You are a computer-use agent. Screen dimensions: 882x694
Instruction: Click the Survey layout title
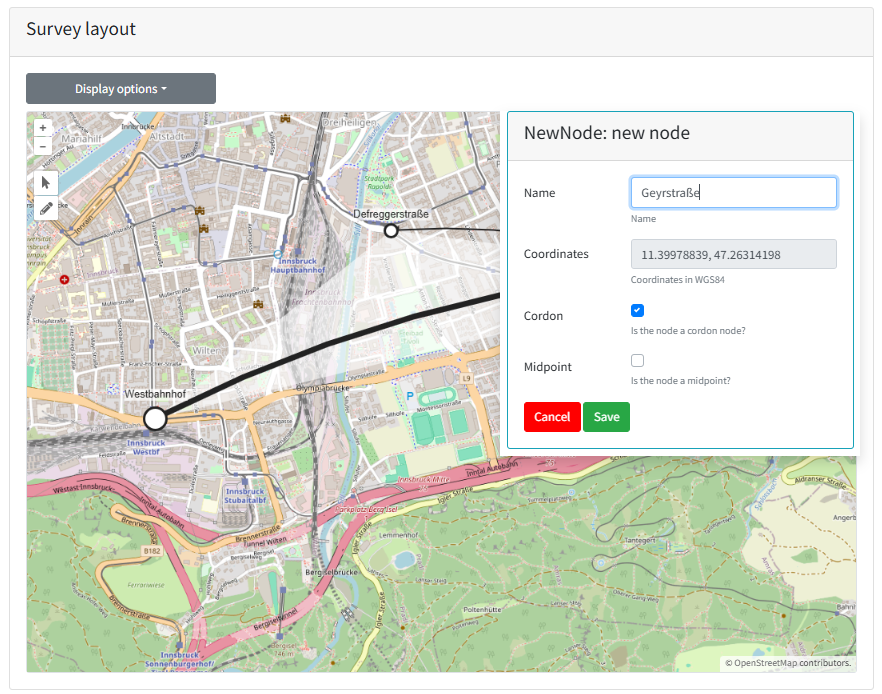pos(81,29)
